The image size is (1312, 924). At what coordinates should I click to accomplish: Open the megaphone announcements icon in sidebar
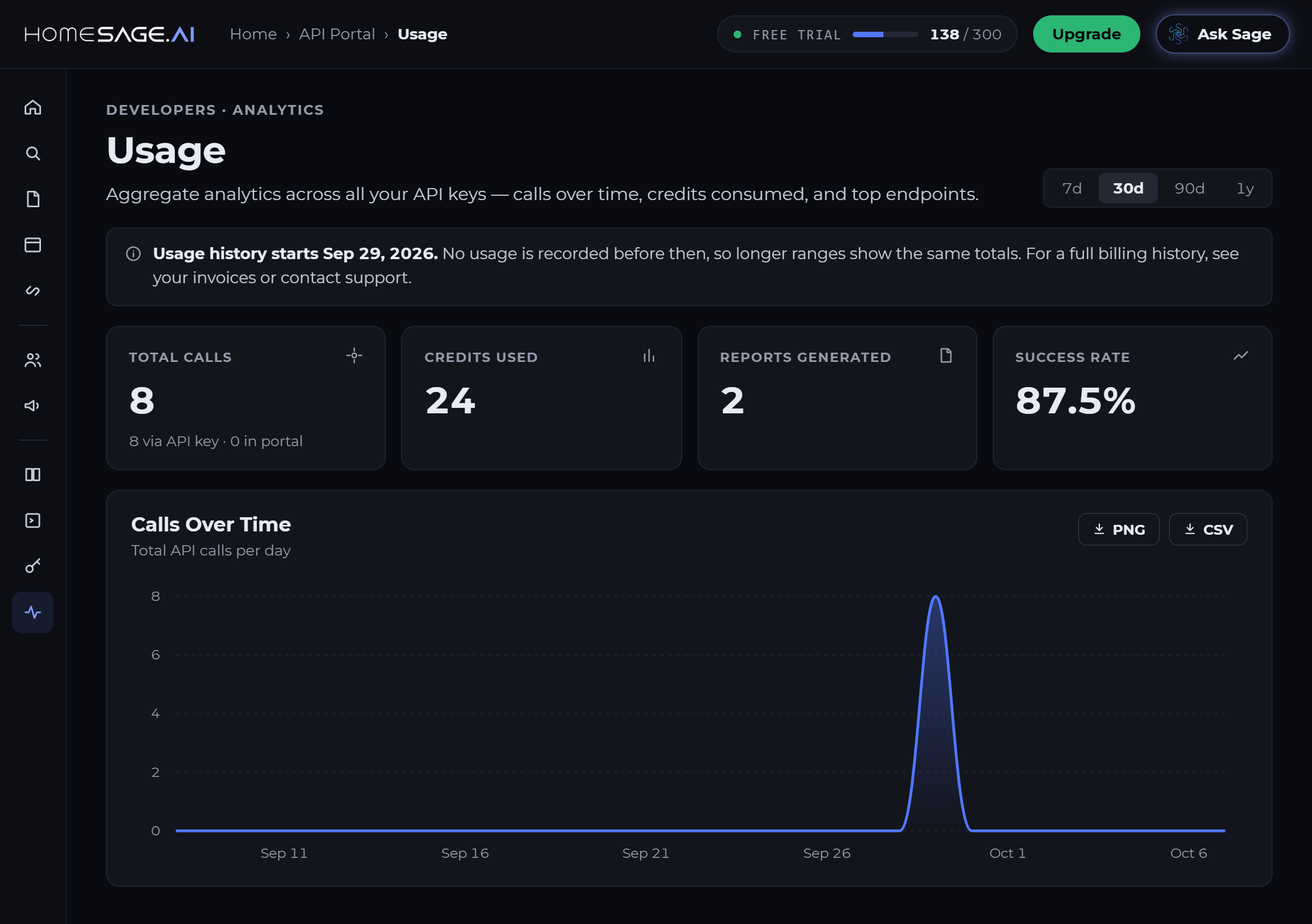(33, 406)
